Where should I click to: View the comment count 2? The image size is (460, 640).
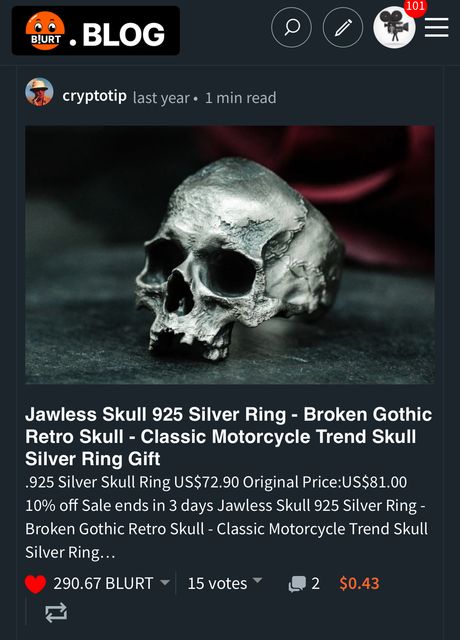coord(316,584)
